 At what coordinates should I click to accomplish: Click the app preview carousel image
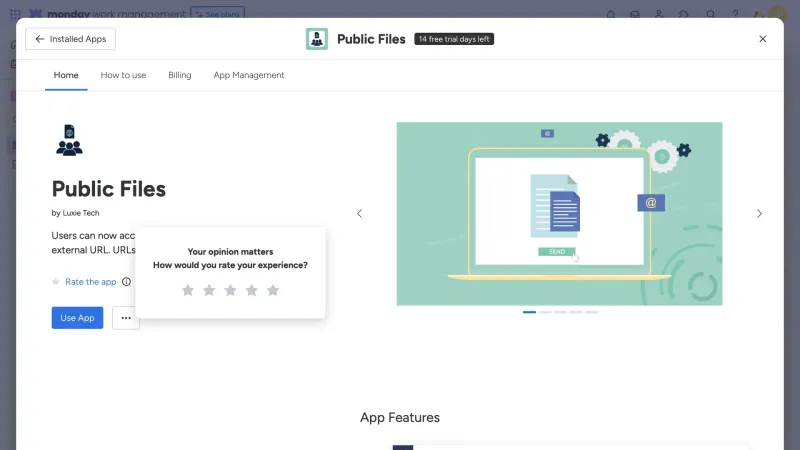click(x=559, y=214)
